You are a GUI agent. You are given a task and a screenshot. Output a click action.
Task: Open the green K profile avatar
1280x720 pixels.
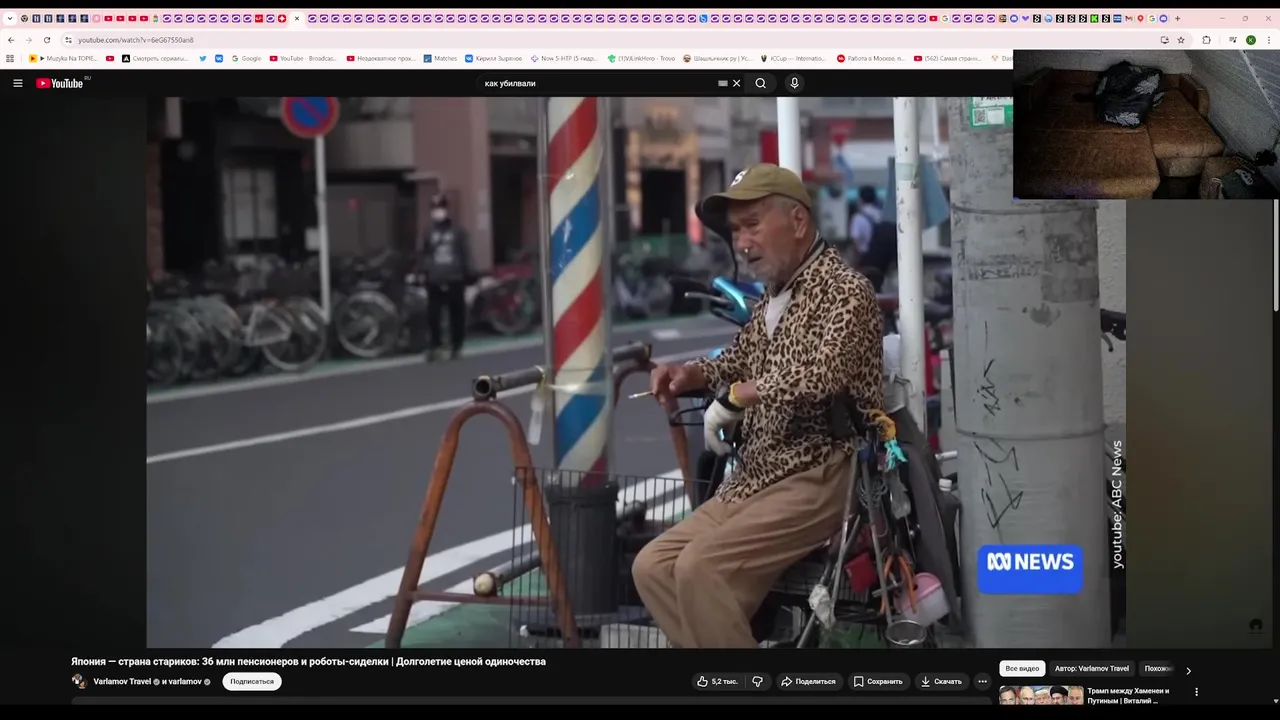coord(1250,40)
